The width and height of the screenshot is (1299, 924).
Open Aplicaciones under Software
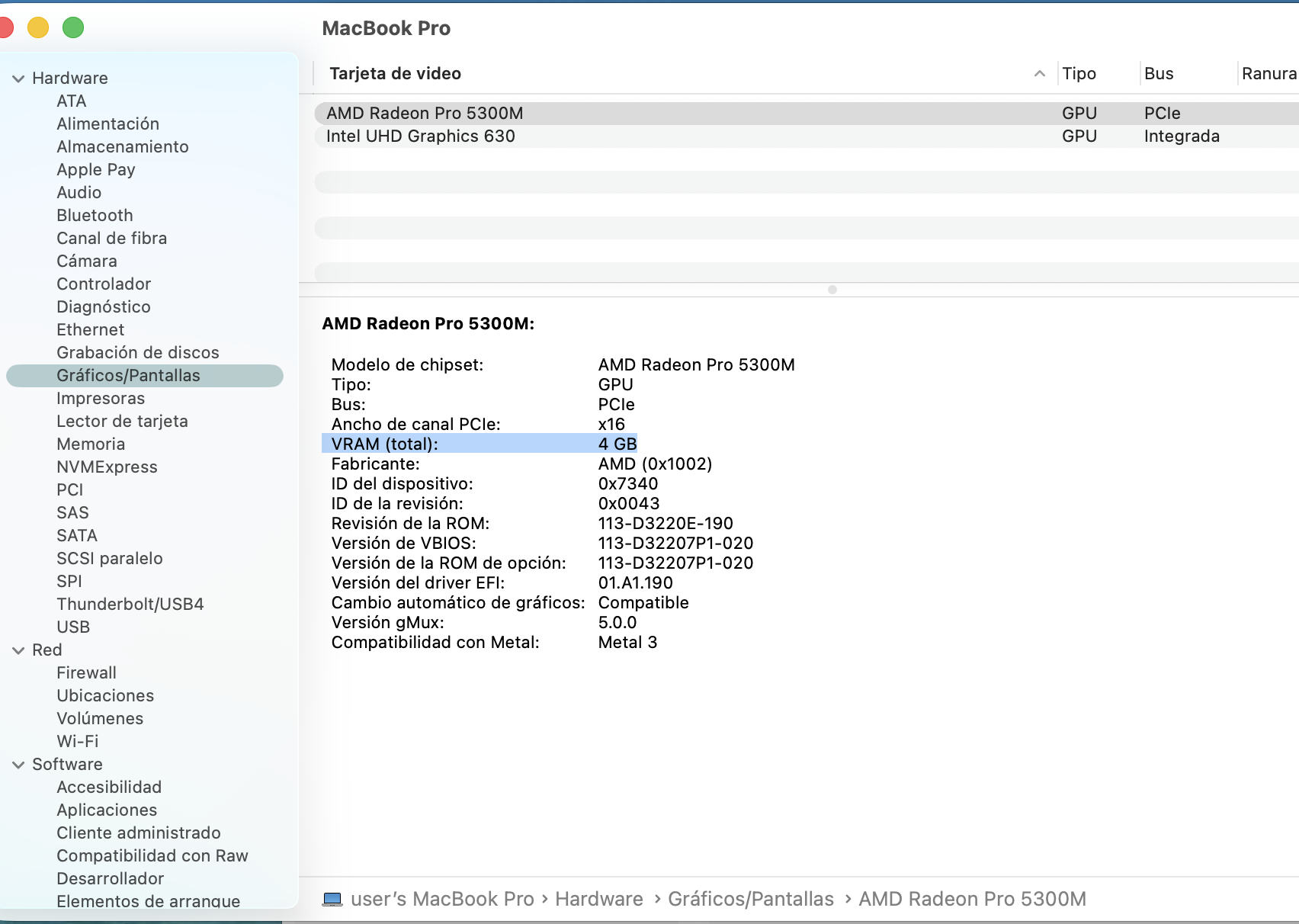(x=107, y=810)
